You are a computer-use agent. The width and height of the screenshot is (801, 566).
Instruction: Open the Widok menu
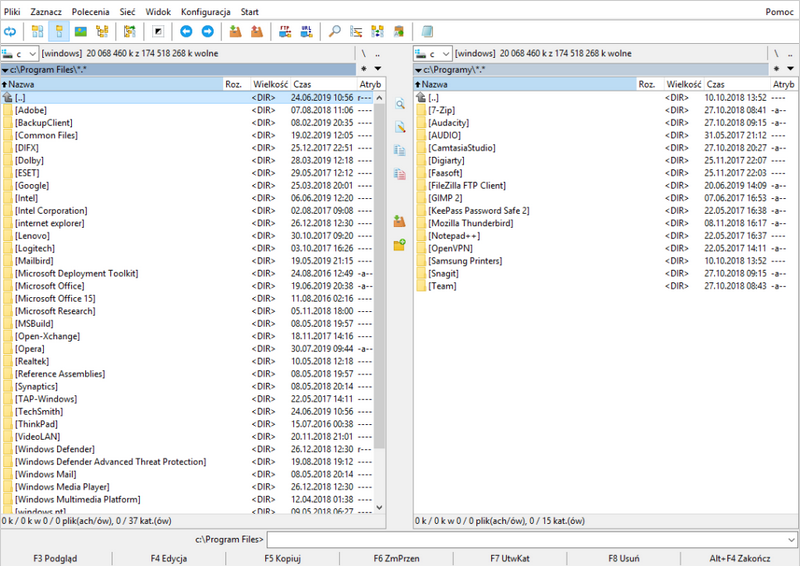158,12
